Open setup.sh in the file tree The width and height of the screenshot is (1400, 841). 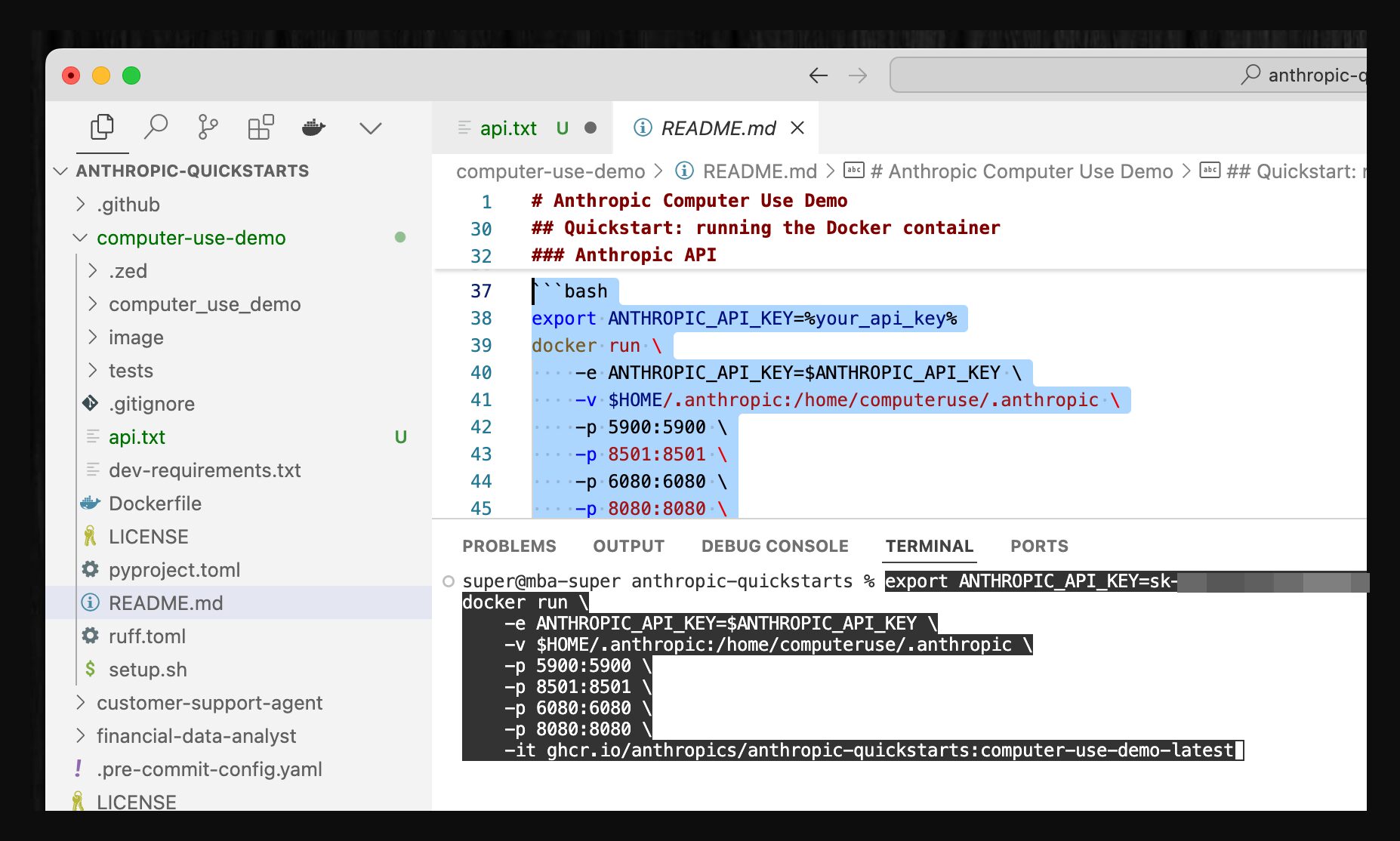pos(147,670)
